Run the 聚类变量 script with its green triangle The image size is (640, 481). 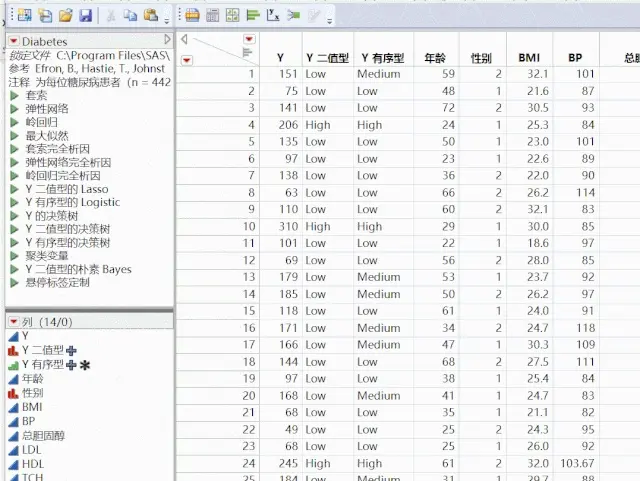coord(14,256)
